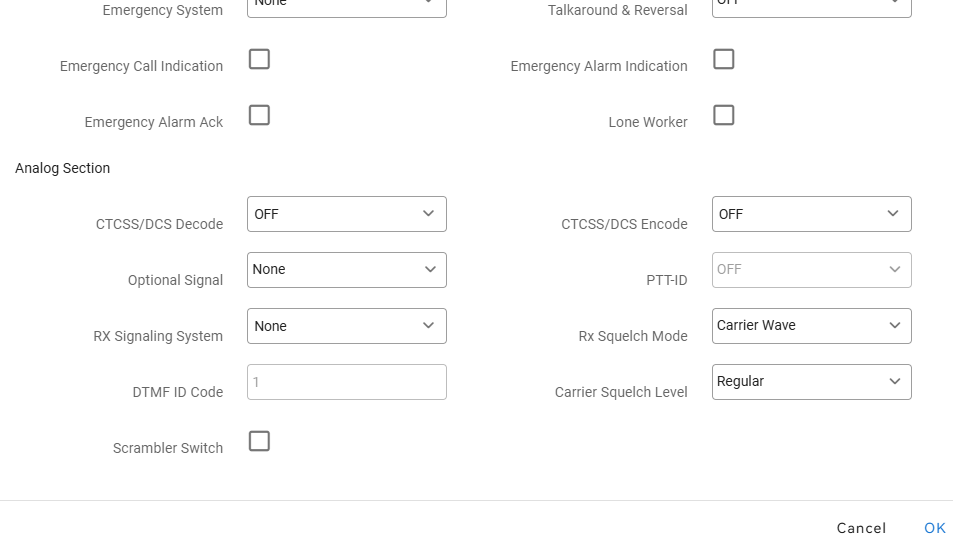Click the chevron arrow in Rx Squelch Mode
This screenshot has width=953, height=545.
(894, 326)
